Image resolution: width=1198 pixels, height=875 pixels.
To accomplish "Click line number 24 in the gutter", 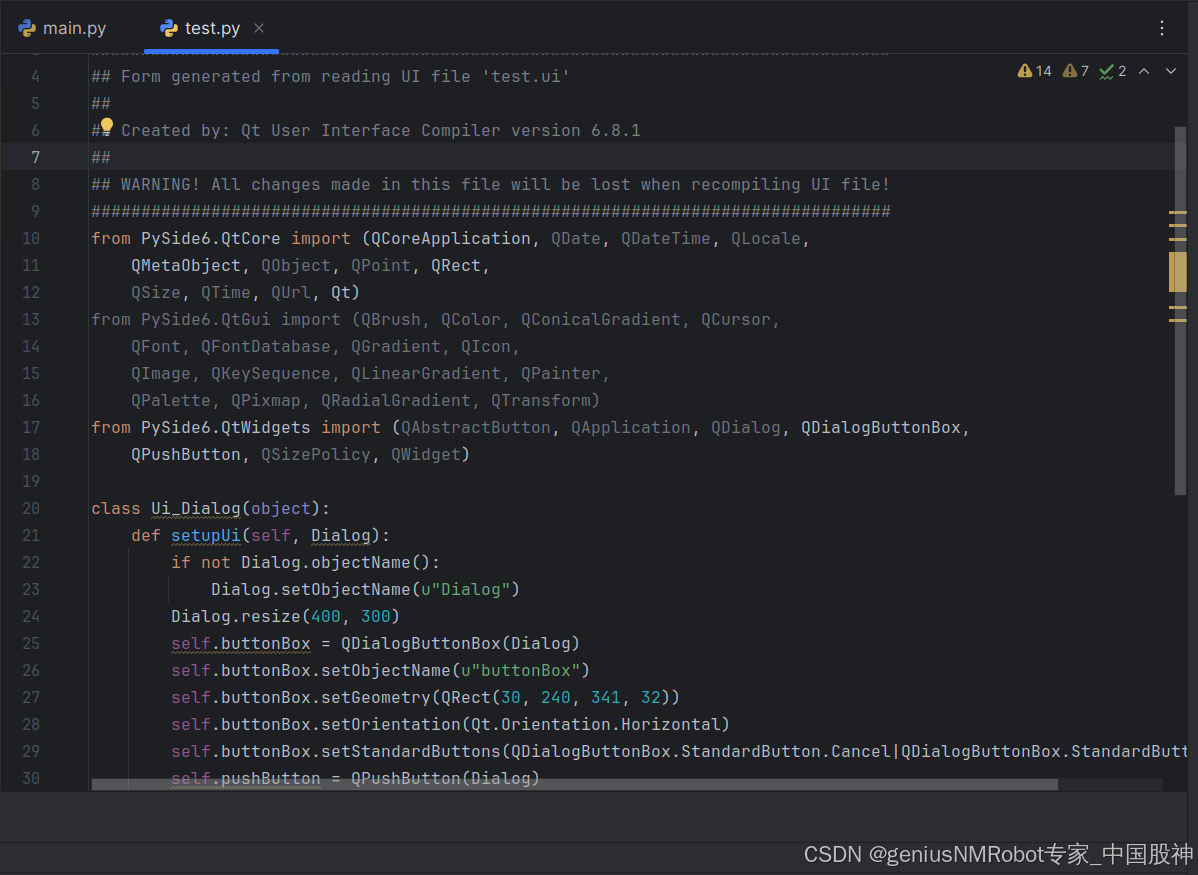I will [31, 616].
